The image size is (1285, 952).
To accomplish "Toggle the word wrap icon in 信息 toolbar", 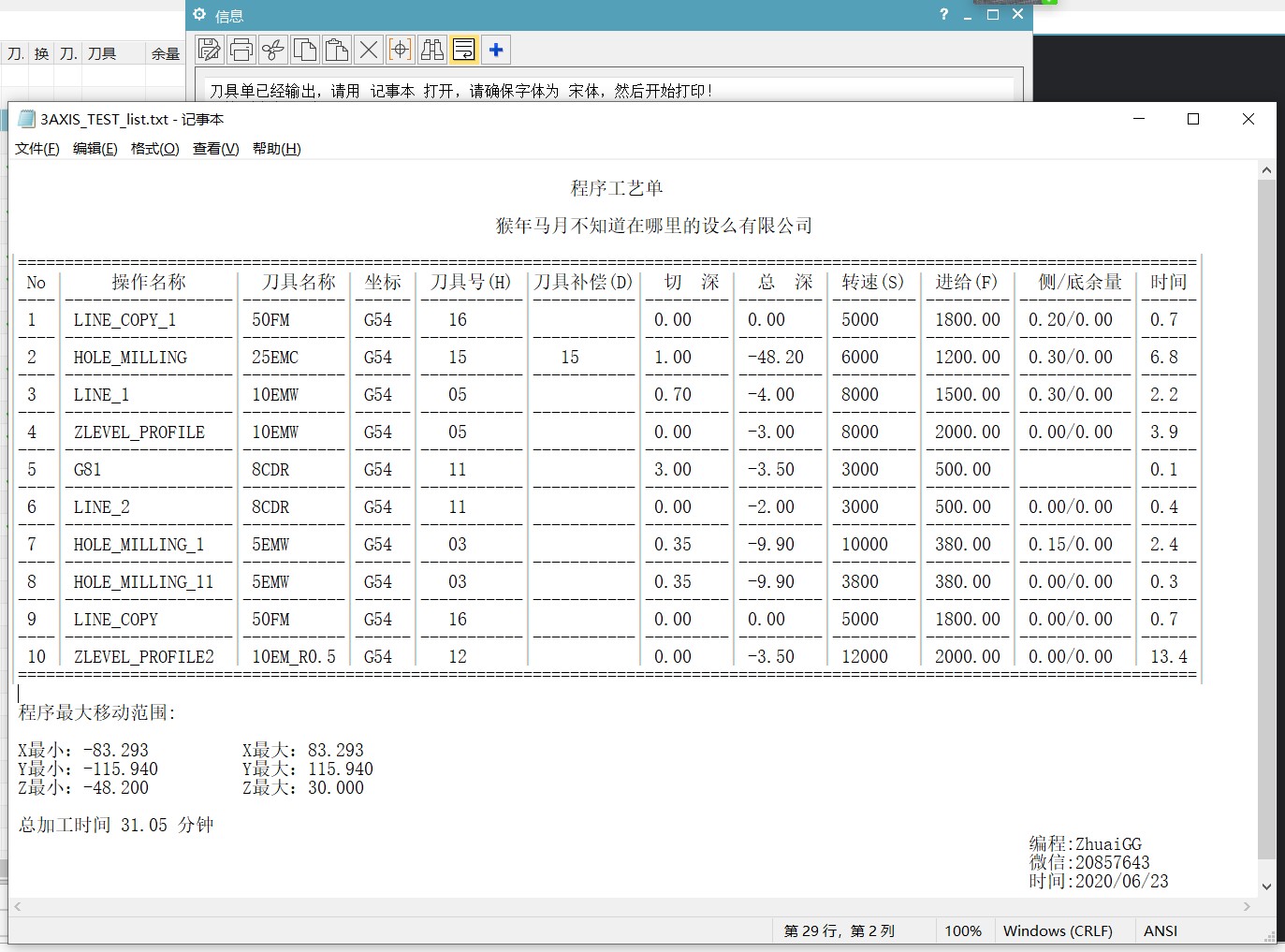I will (x=464, y=50).
